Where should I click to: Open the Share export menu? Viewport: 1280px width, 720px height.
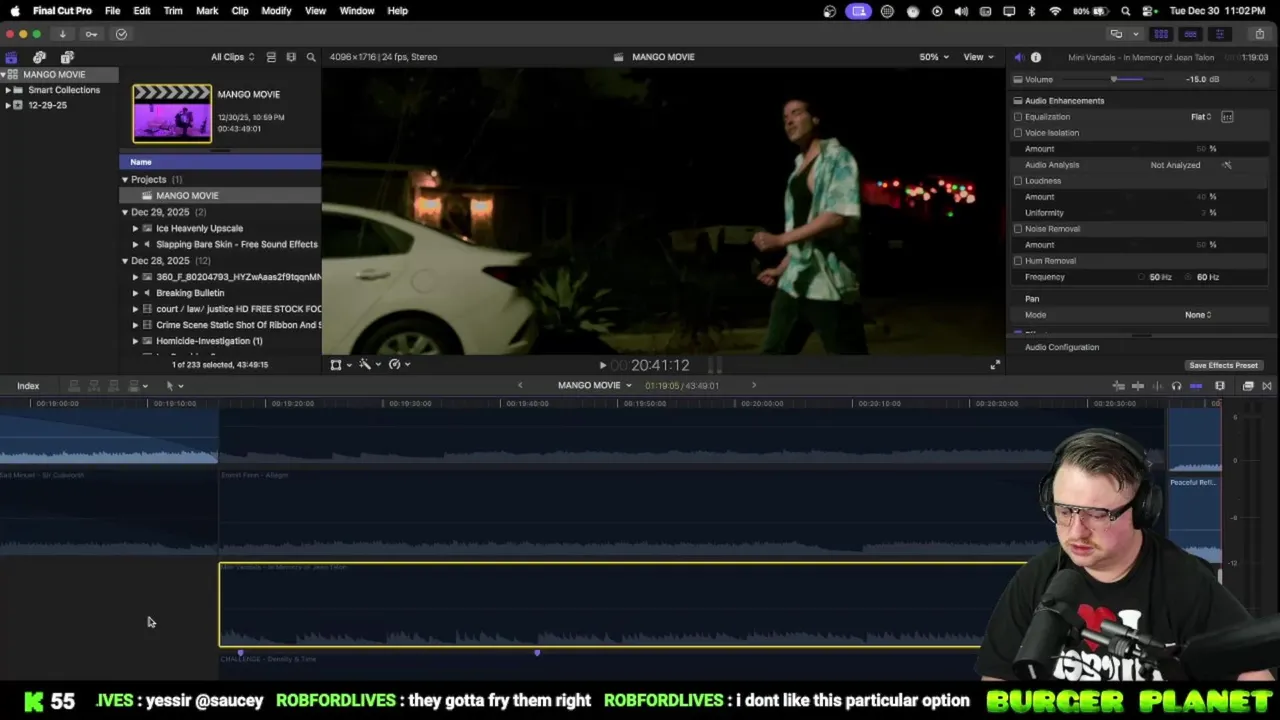click(1260, 34)
